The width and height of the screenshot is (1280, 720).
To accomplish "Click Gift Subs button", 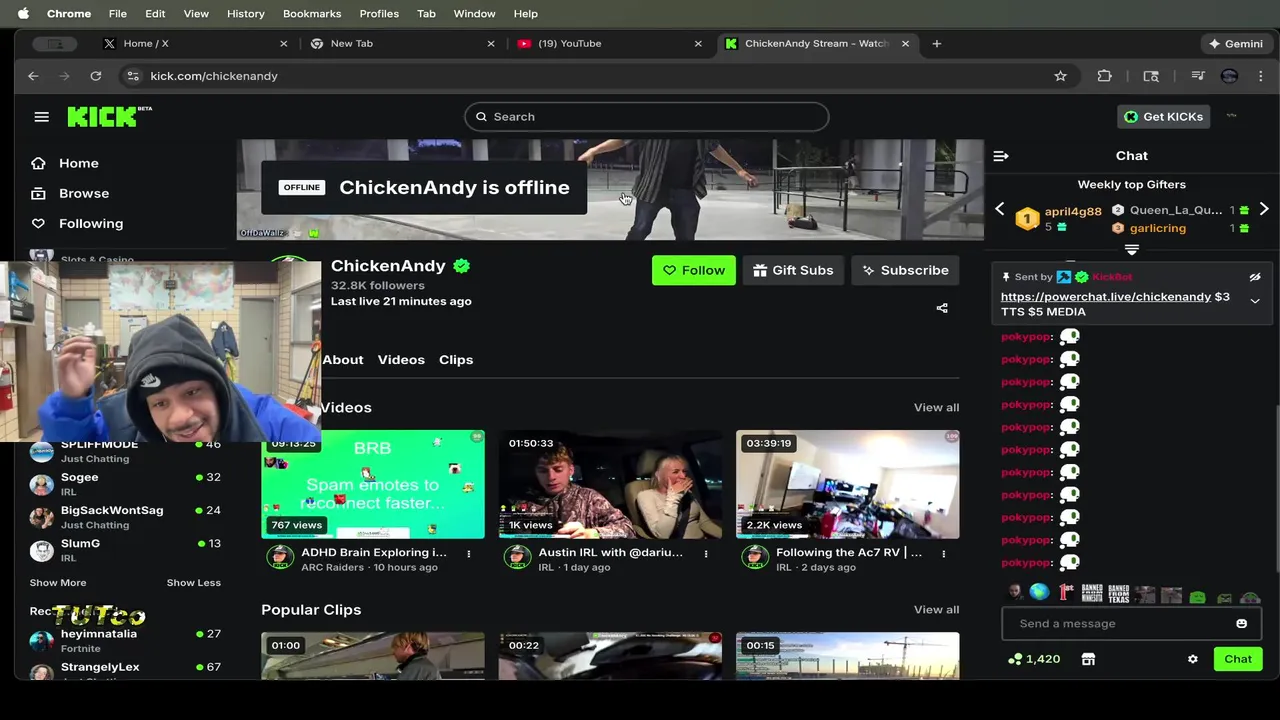I will tap(793, 270).
